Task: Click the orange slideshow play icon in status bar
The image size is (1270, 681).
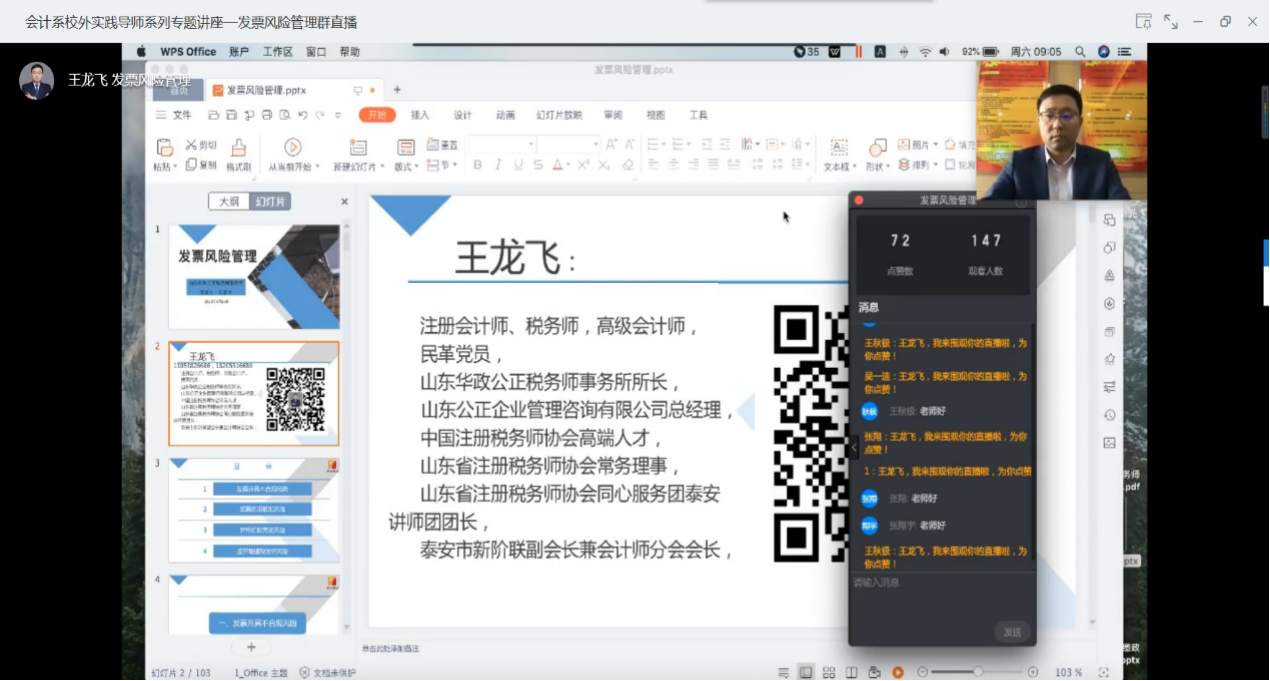Action: click(897, 672)
